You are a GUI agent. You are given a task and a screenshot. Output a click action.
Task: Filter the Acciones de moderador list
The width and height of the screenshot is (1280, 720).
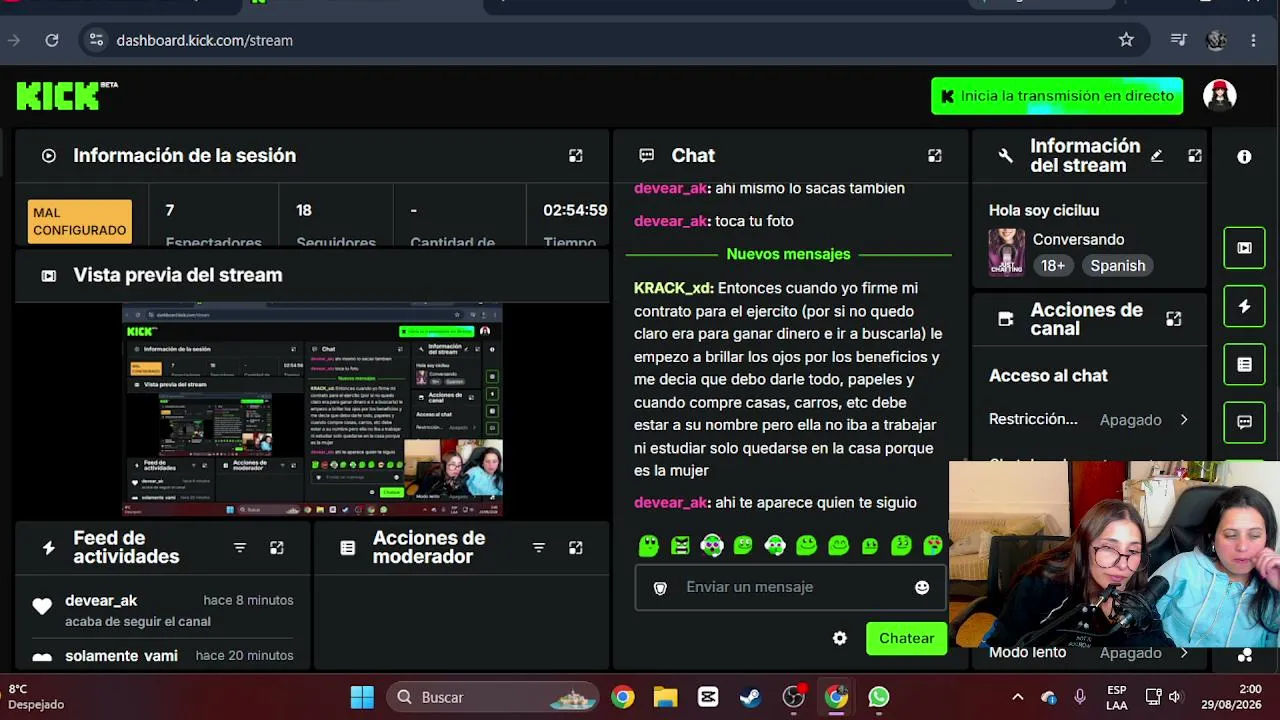coord(539,548)
